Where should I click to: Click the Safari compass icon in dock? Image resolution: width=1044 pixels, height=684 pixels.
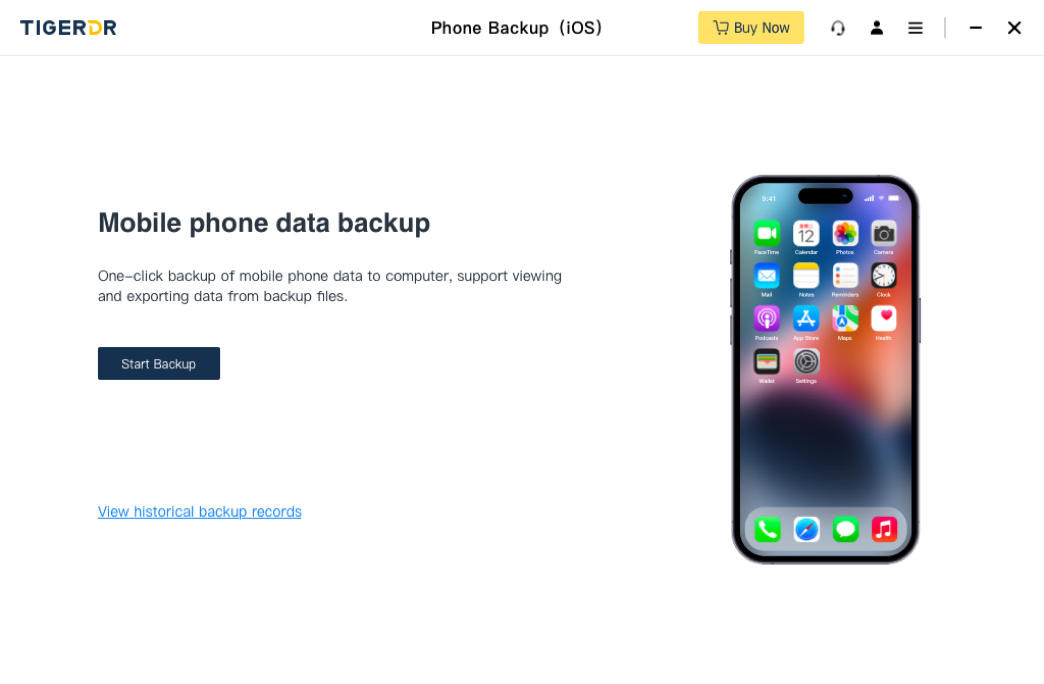[x=806, y=529]
